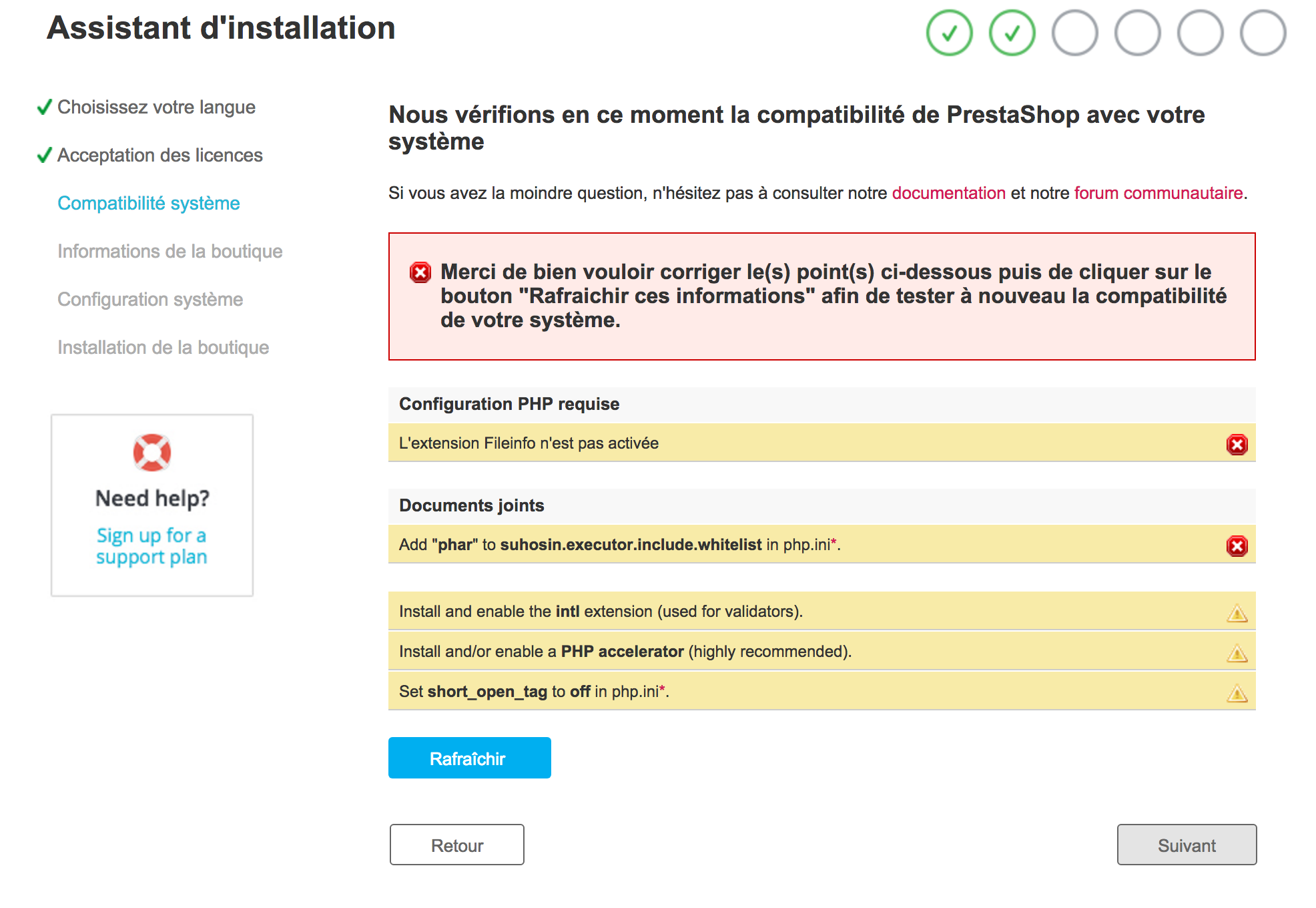Click the first completed step circle
Viewport: 1316px width, 908px height.
(949, 33)
